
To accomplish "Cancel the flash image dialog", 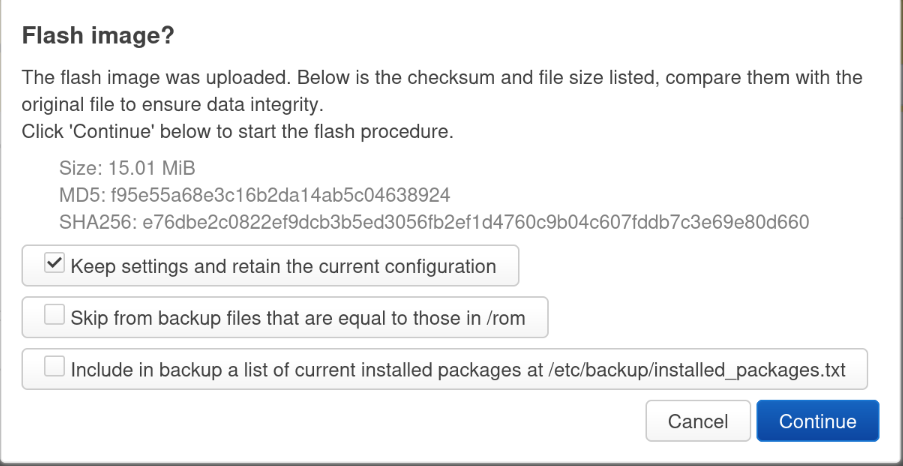I will (x=697, y=421).
